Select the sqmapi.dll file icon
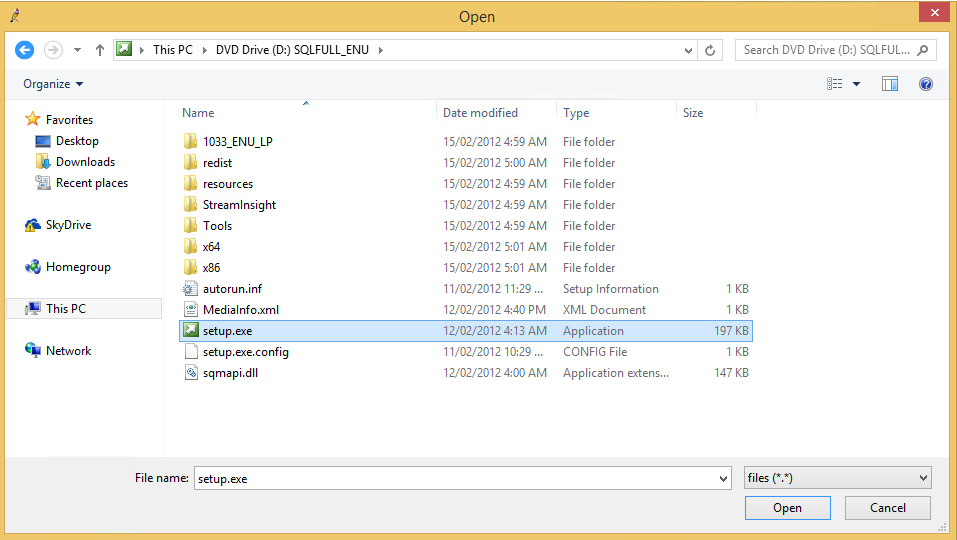 (191, 372)
